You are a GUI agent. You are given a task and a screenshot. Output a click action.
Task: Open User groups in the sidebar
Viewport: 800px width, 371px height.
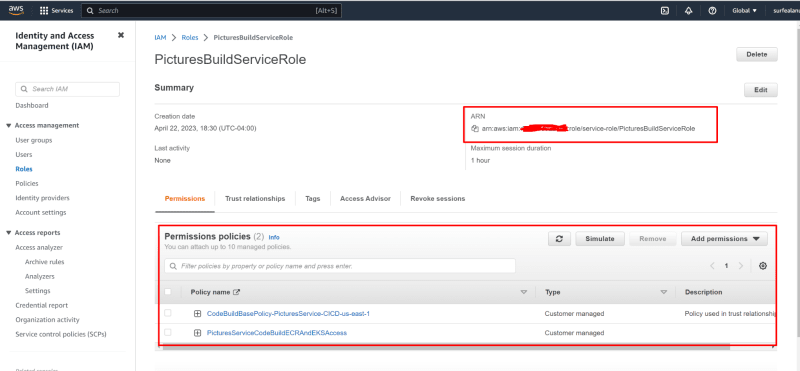coord(34,140)
